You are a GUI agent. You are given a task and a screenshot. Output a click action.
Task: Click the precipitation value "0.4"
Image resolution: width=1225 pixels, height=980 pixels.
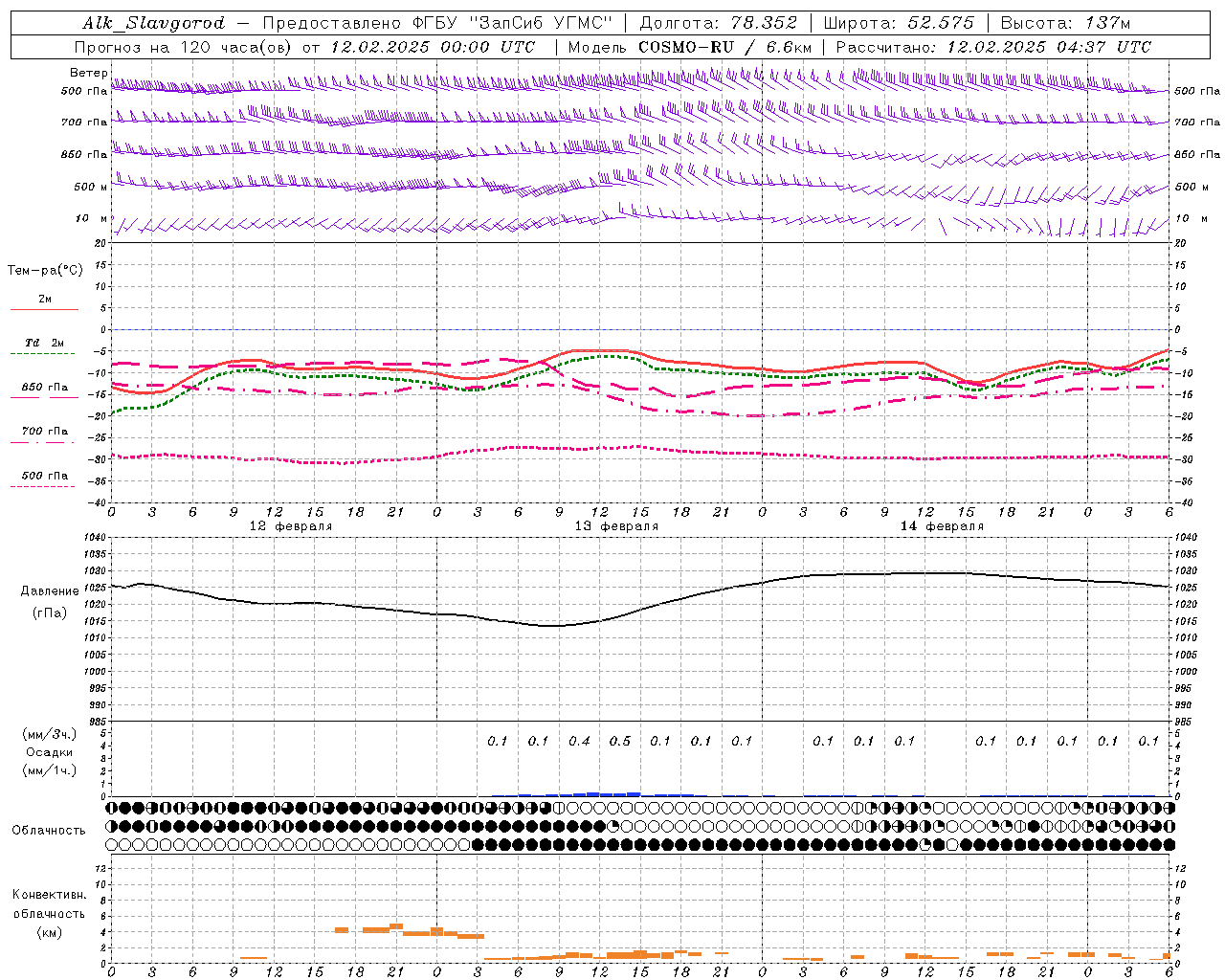point(579,741)
